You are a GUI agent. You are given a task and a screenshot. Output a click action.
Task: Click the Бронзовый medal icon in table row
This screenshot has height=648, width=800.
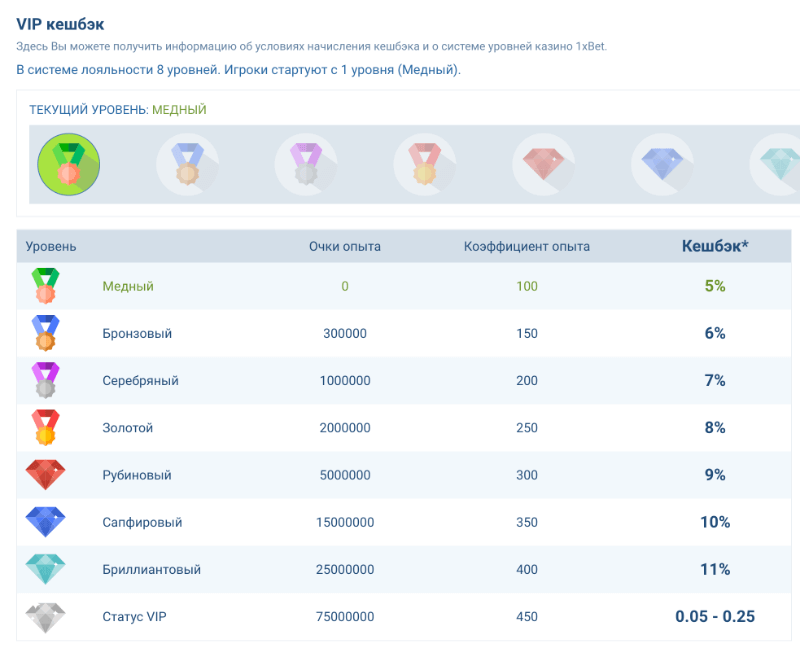point(45,333)
